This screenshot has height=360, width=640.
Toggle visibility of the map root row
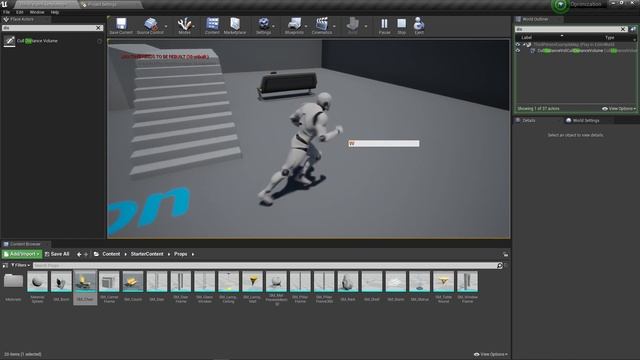point(518,44)
